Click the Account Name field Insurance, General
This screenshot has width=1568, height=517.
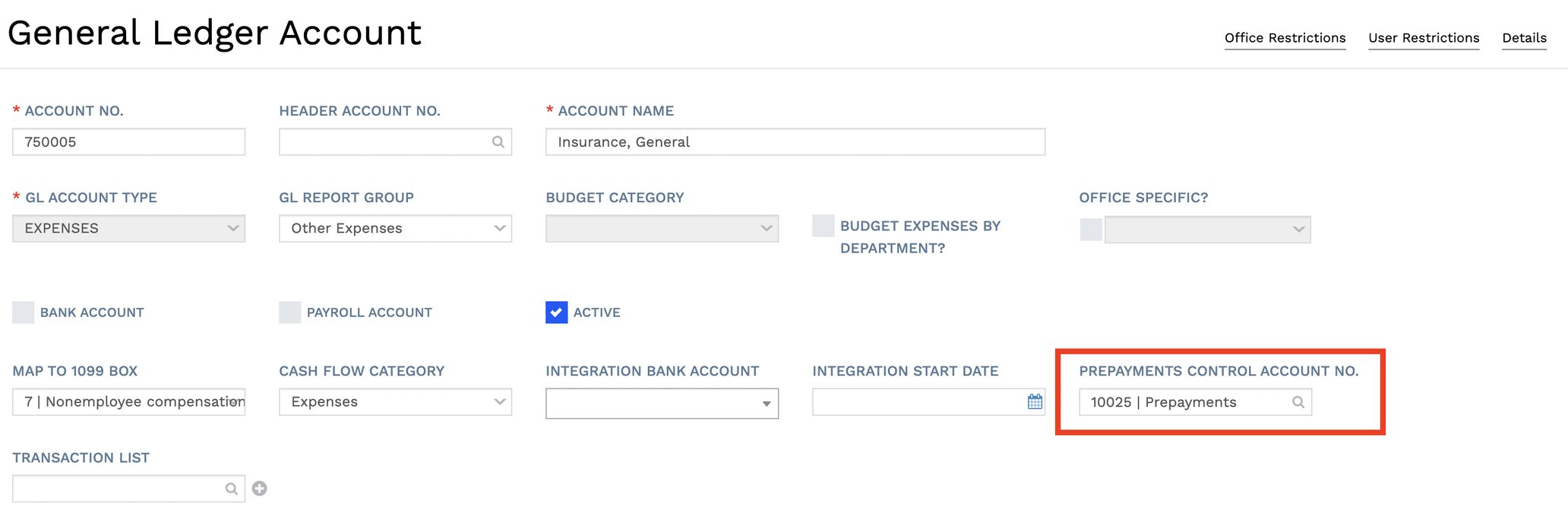pyautogui.click(x=795, y=142)
